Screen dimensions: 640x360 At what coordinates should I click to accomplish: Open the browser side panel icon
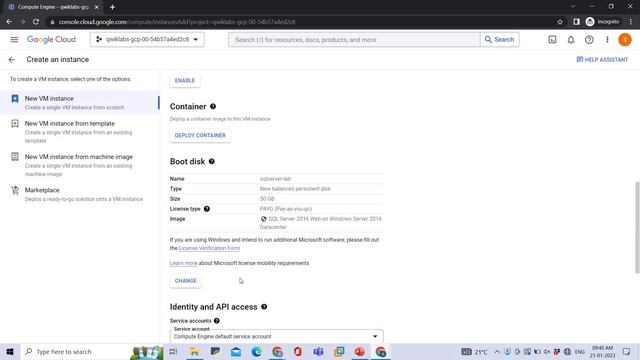click(x=576, y=22)
